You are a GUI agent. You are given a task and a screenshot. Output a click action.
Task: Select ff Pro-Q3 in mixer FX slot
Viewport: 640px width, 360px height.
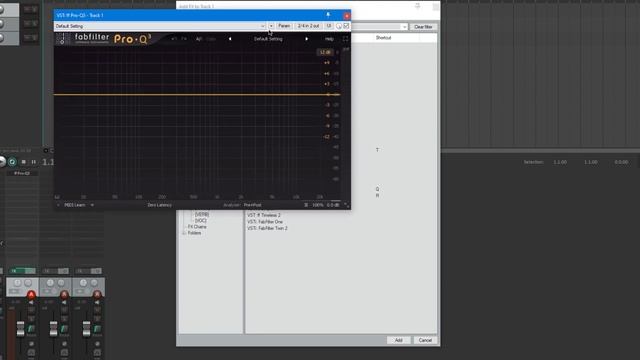[x=22, y=173]
